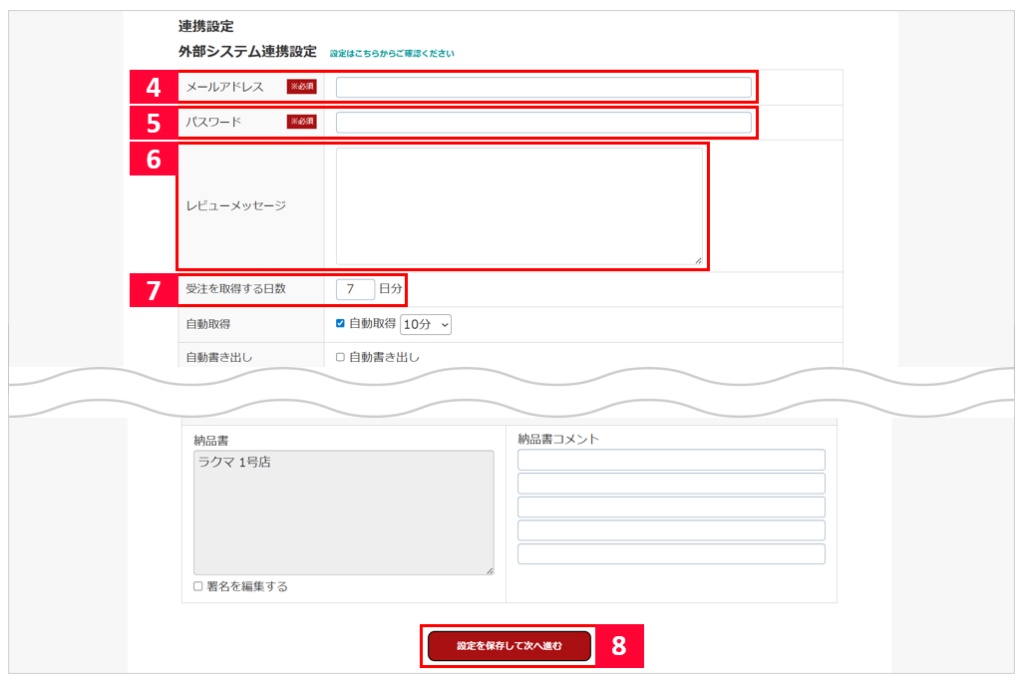Screen dimensions: 1024x683
Task: Select the fourth 納品書コメント field
Action: 671,530
